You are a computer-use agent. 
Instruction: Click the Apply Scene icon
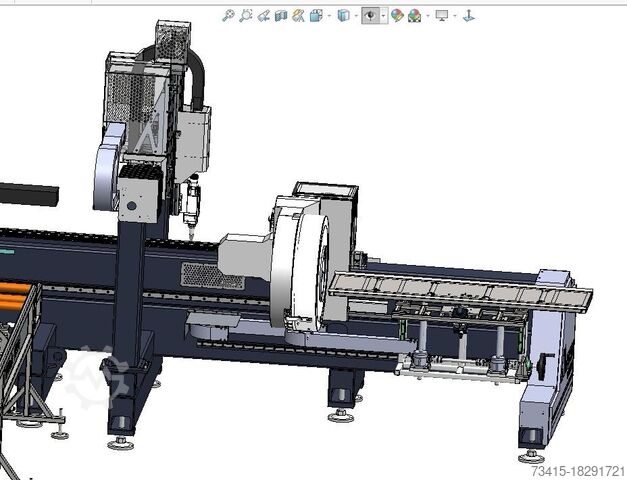pyautogui.click(x=414, y=15)
